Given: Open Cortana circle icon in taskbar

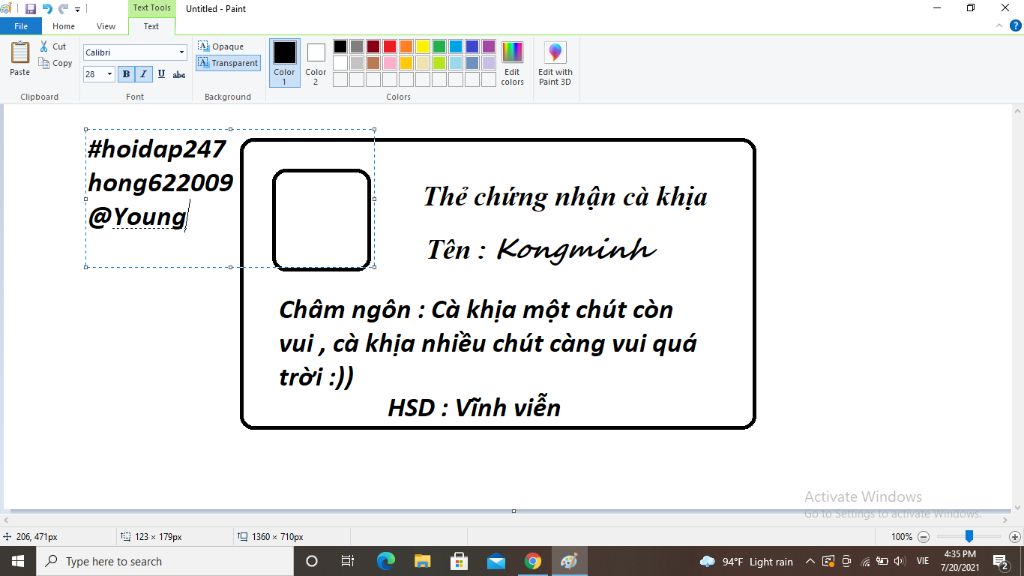Looking at the screenshot, I should (312, 561).
